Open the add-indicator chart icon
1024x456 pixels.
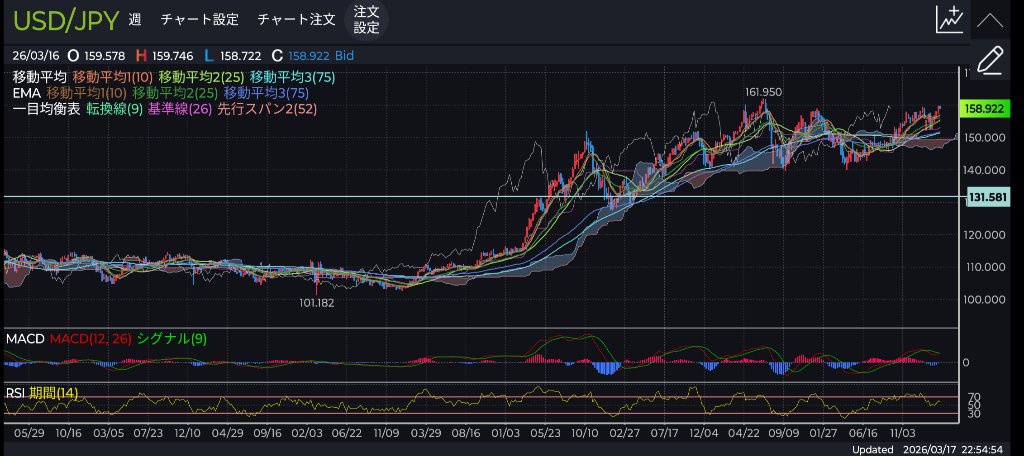click(949, 19)
